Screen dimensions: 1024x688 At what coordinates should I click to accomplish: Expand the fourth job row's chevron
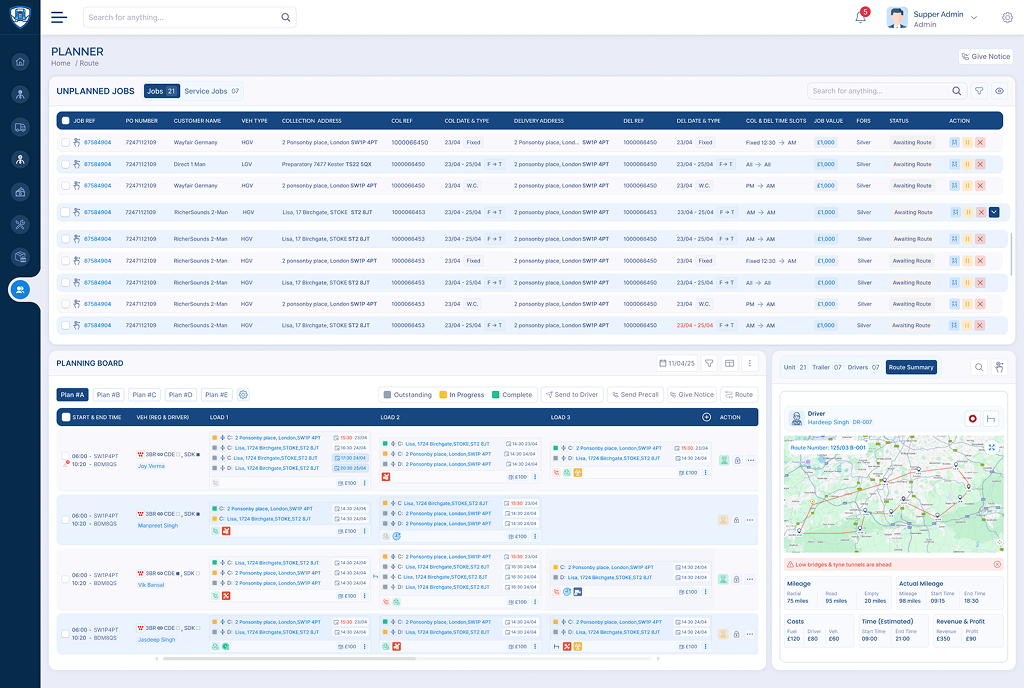coord(994,212)
